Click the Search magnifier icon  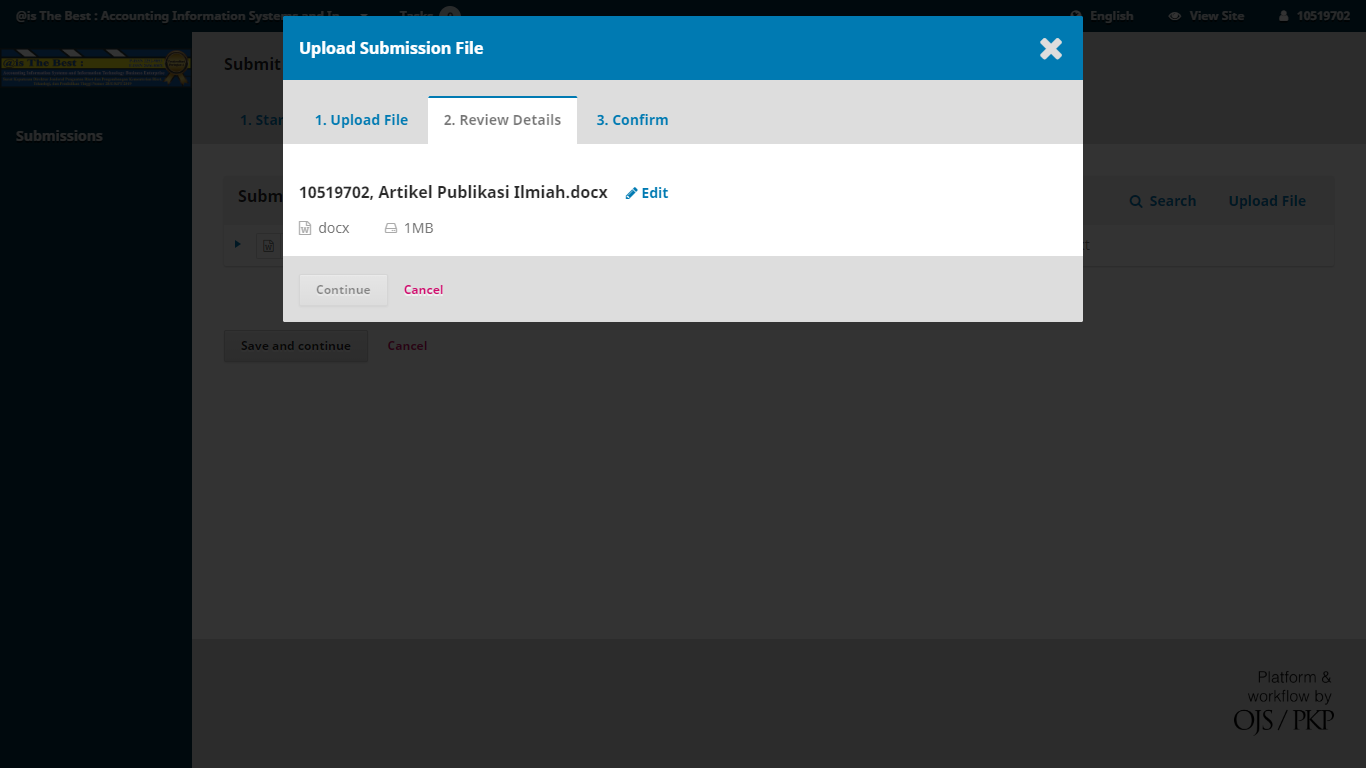(x=1136, y=201)
